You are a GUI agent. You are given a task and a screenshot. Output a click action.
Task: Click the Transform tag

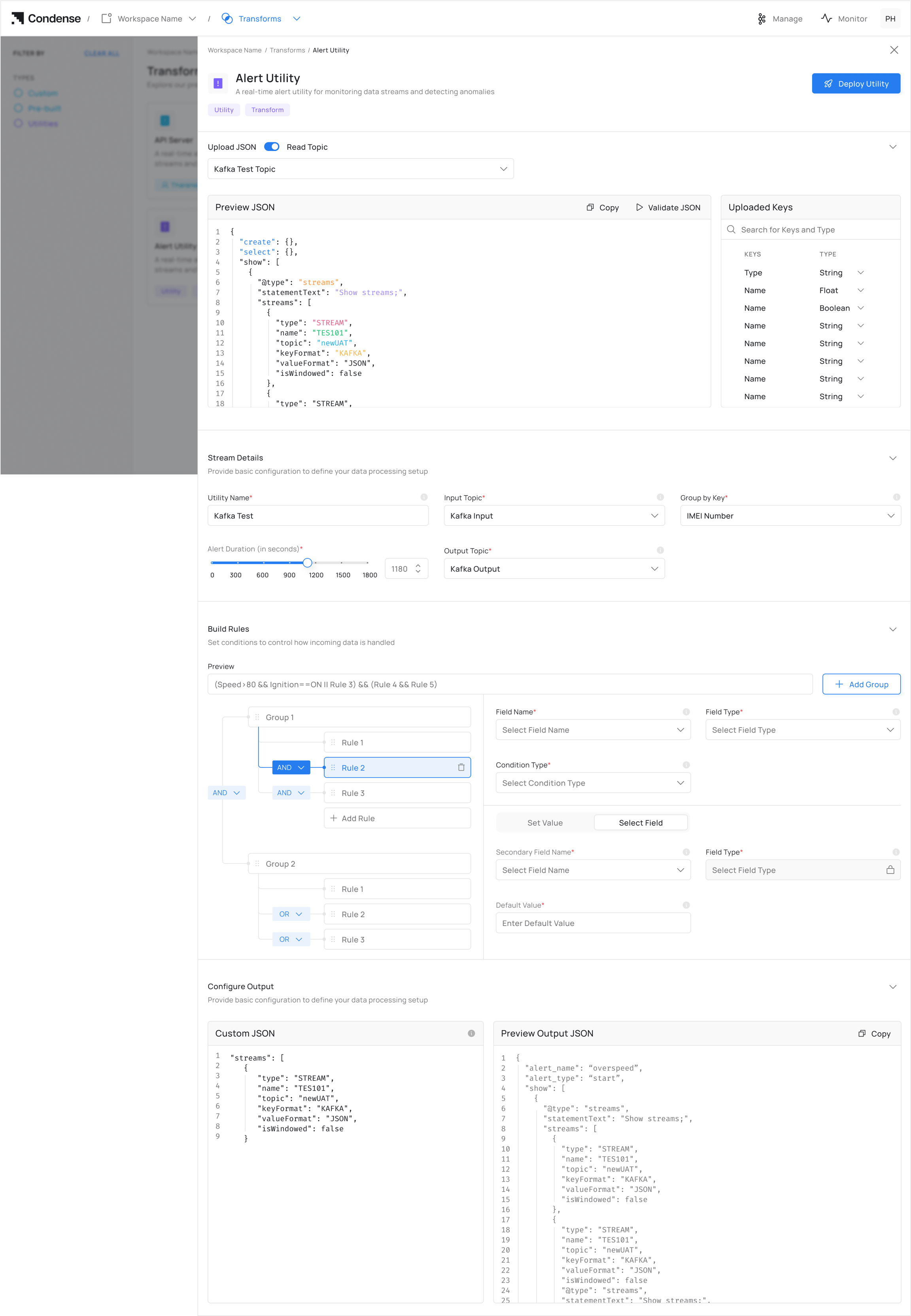(267, 110)
